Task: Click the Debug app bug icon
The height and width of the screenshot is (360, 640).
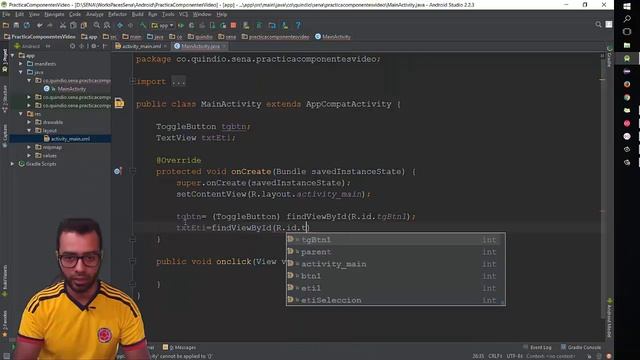Action: click(x=191, y=25)
